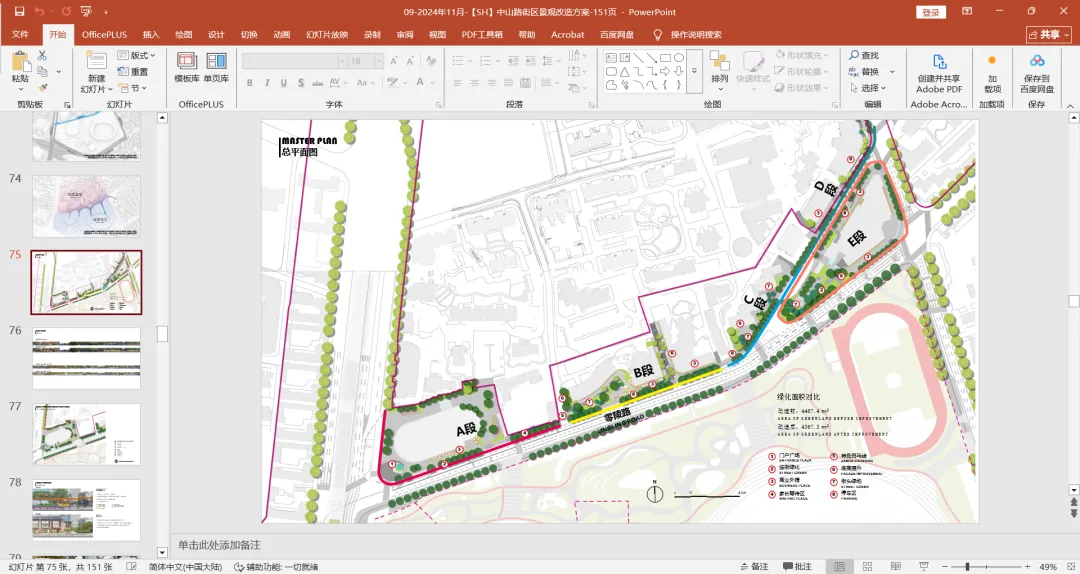Toggle 备注 notes pane in status bar

[x=754, y=566]
